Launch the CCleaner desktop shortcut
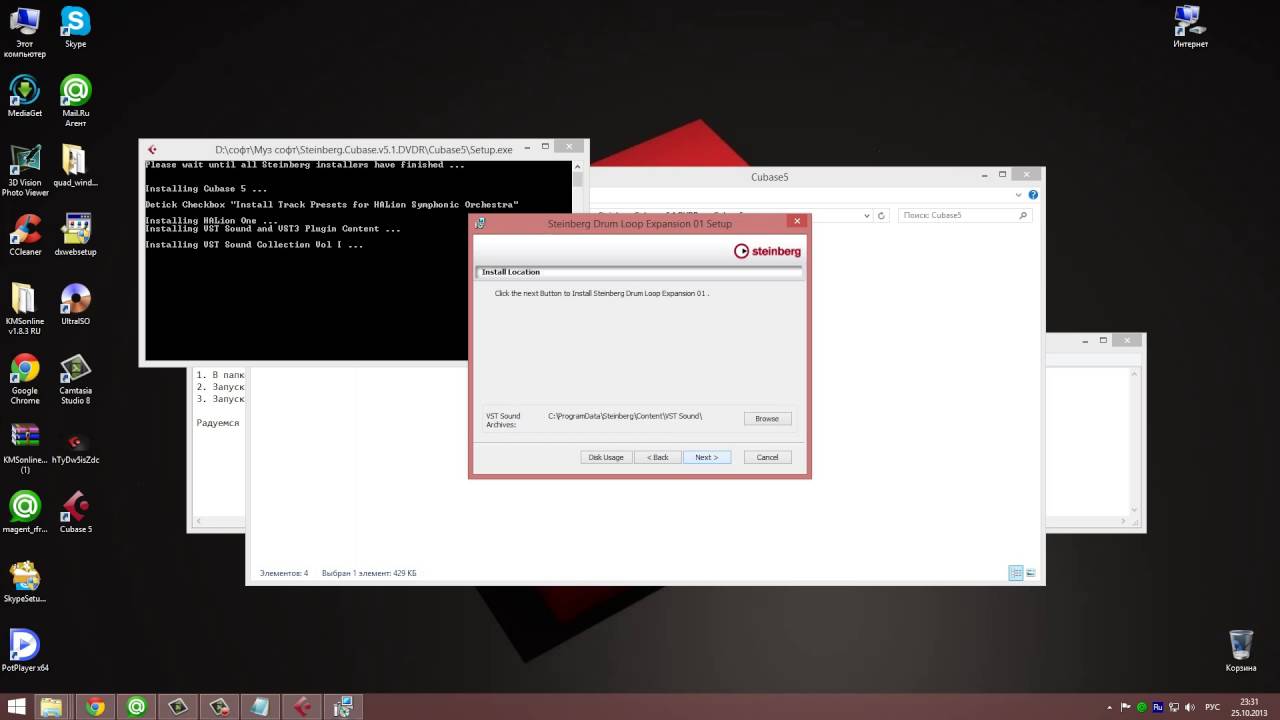Screen dimensions: 1280x720 25,235
